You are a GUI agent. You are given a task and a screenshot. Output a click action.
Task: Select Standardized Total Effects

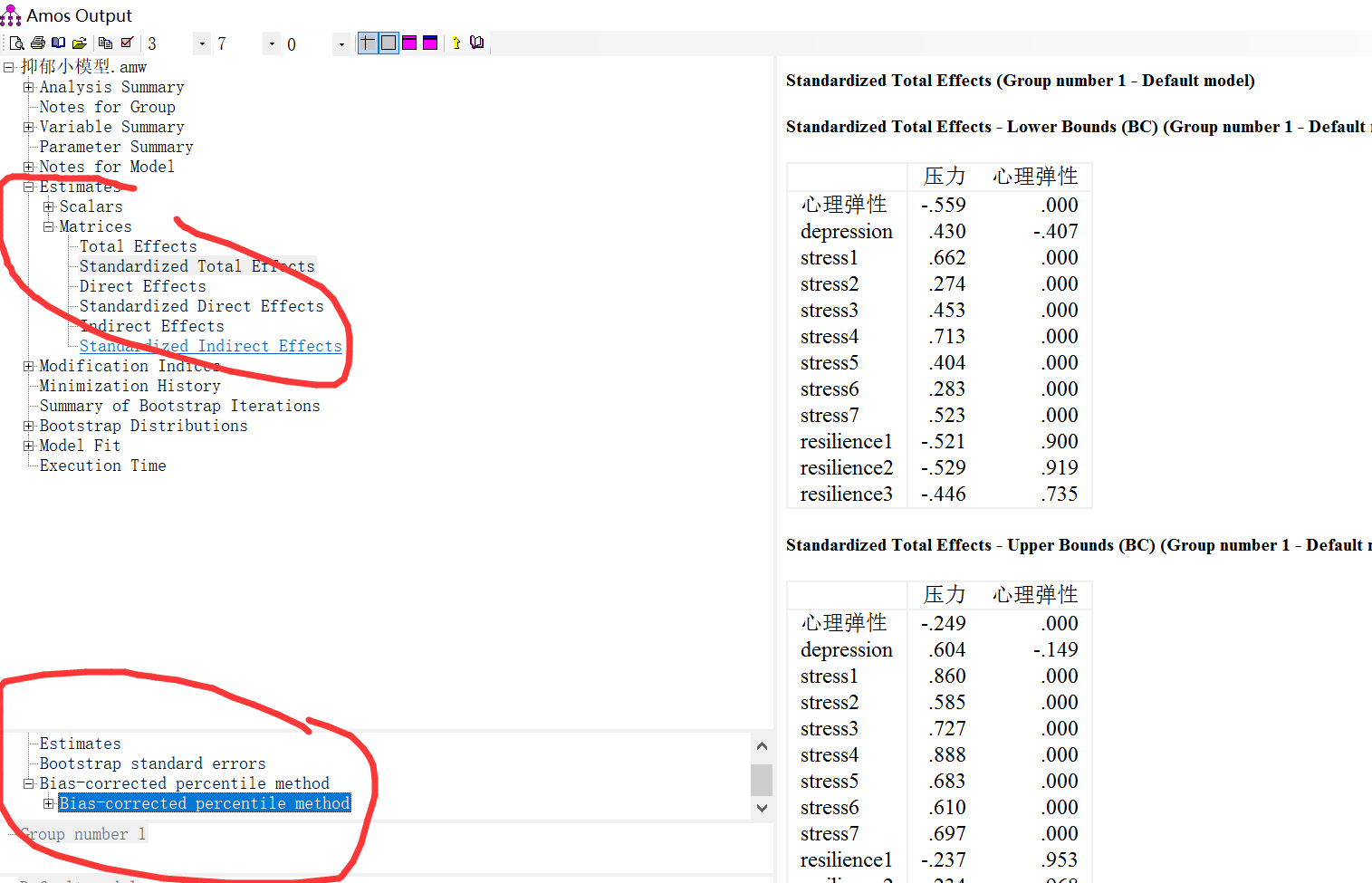[x=197, y=266]
